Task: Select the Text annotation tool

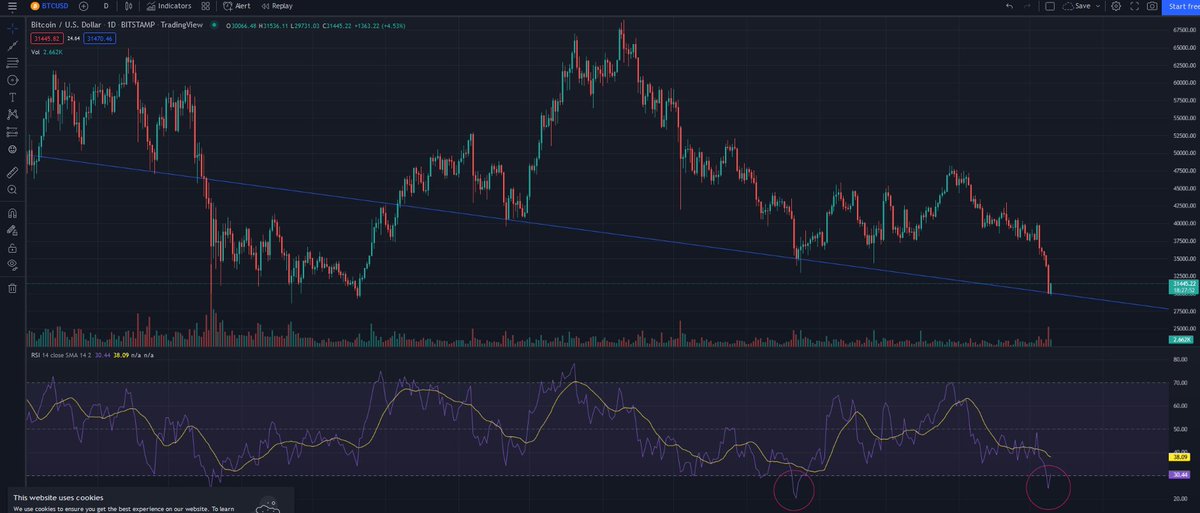Action: point(12,97)
